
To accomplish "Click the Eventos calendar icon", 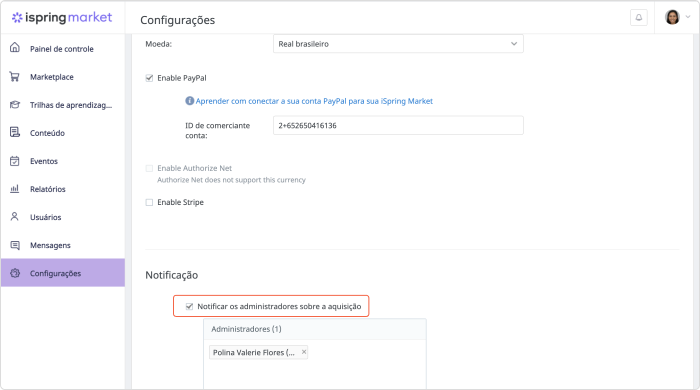I will coord(15,161).
